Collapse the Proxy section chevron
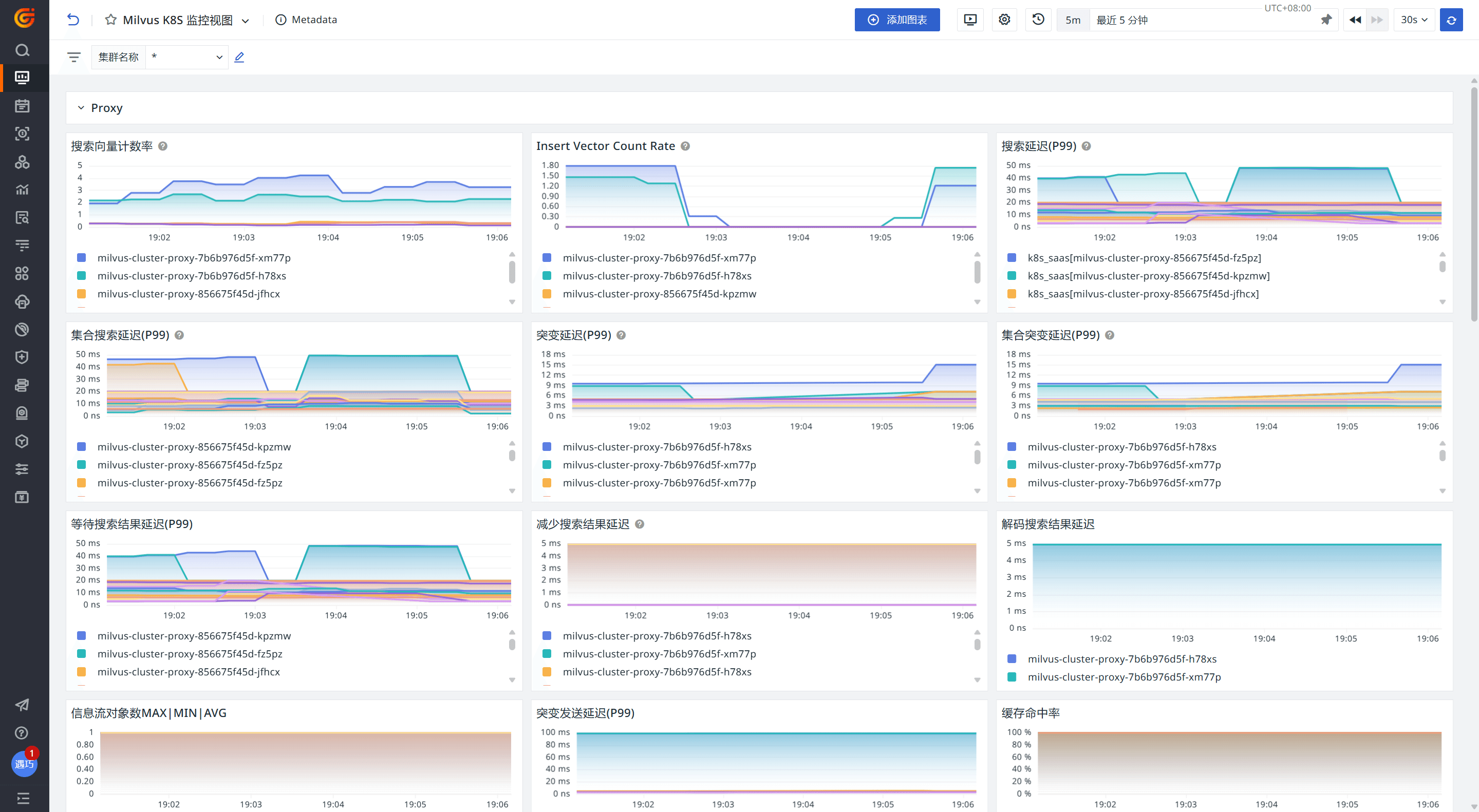Viewport: 1479px width, 812px height. click(81, 108)
